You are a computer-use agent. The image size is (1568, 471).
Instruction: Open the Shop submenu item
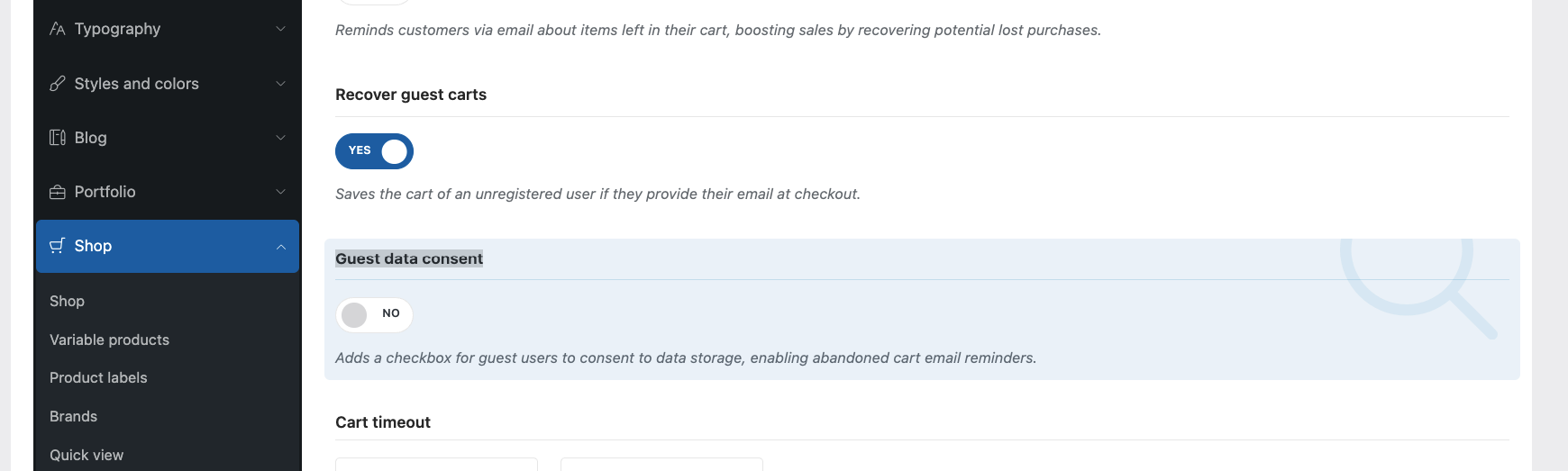67,301
